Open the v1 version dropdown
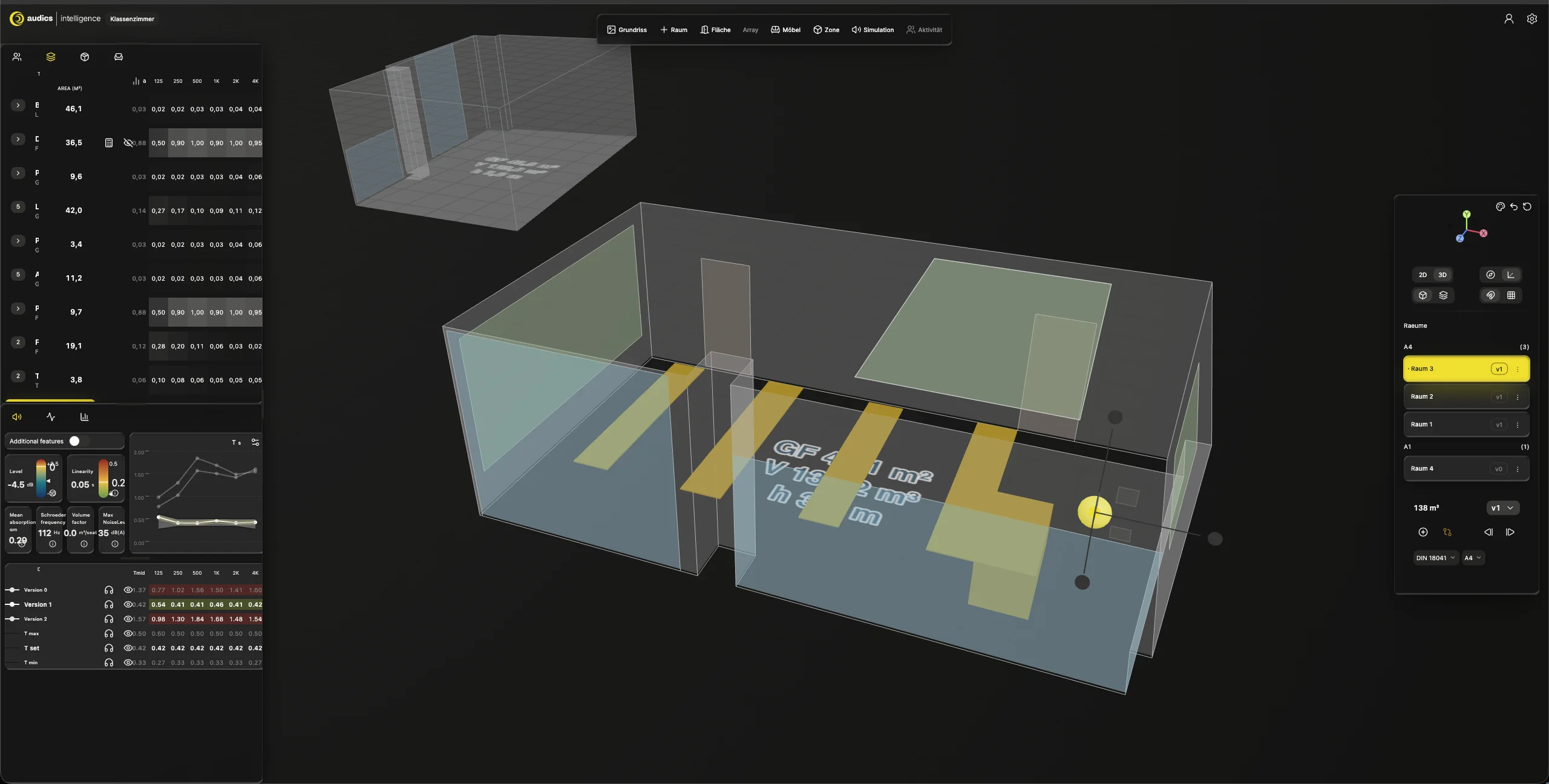Viewport: 1549px width, 784px height. (1502, 508)
